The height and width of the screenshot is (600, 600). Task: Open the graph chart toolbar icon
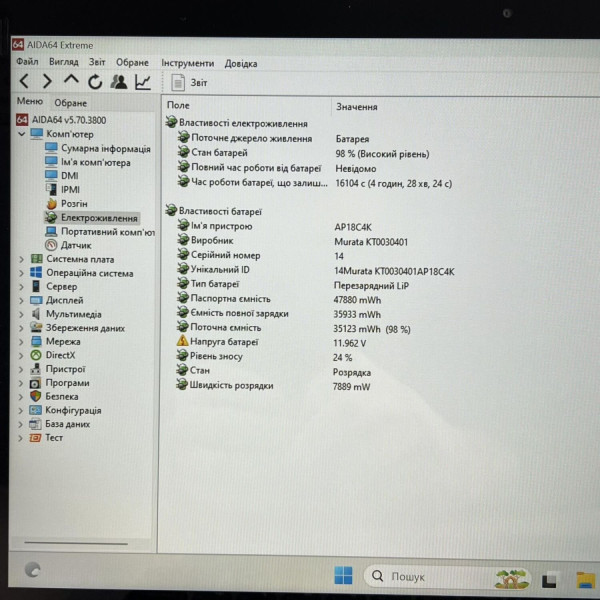pyautogui.click(x=143, y=82)
